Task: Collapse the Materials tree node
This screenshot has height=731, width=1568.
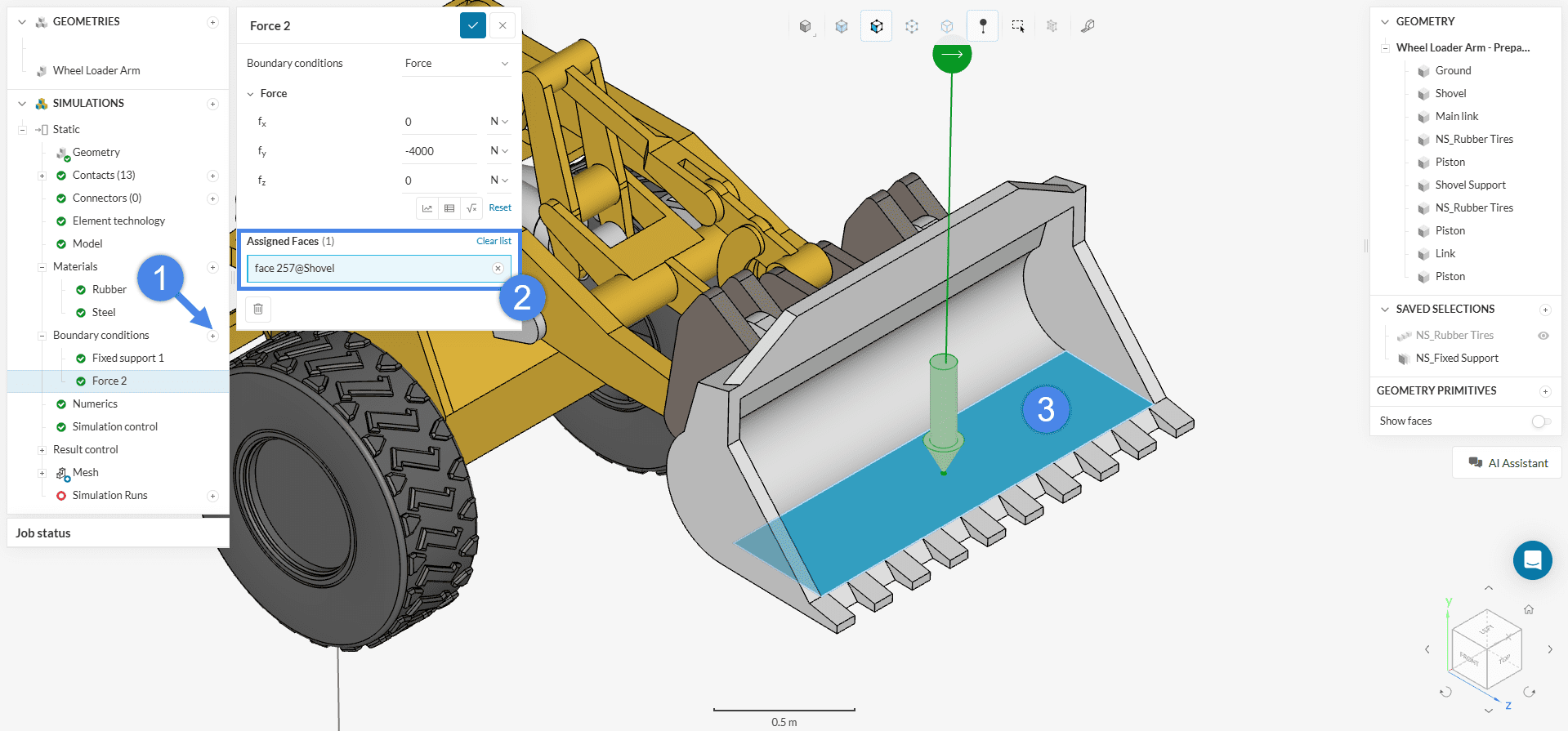Action: pos(42,267)
